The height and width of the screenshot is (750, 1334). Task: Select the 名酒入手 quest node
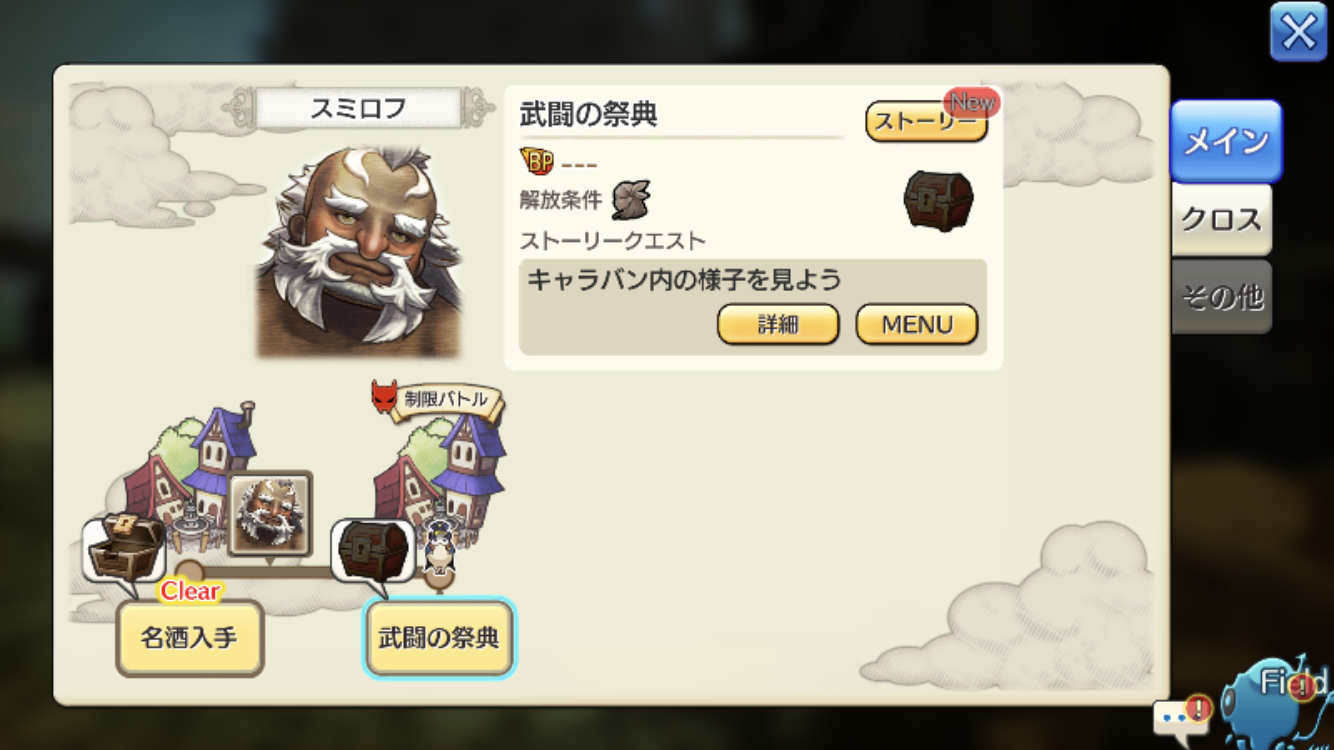190,638
